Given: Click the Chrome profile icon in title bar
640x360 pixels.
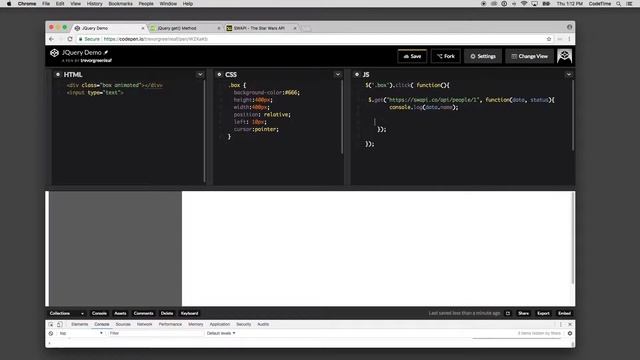Looking at the screenshot, I should click(569, 27).
